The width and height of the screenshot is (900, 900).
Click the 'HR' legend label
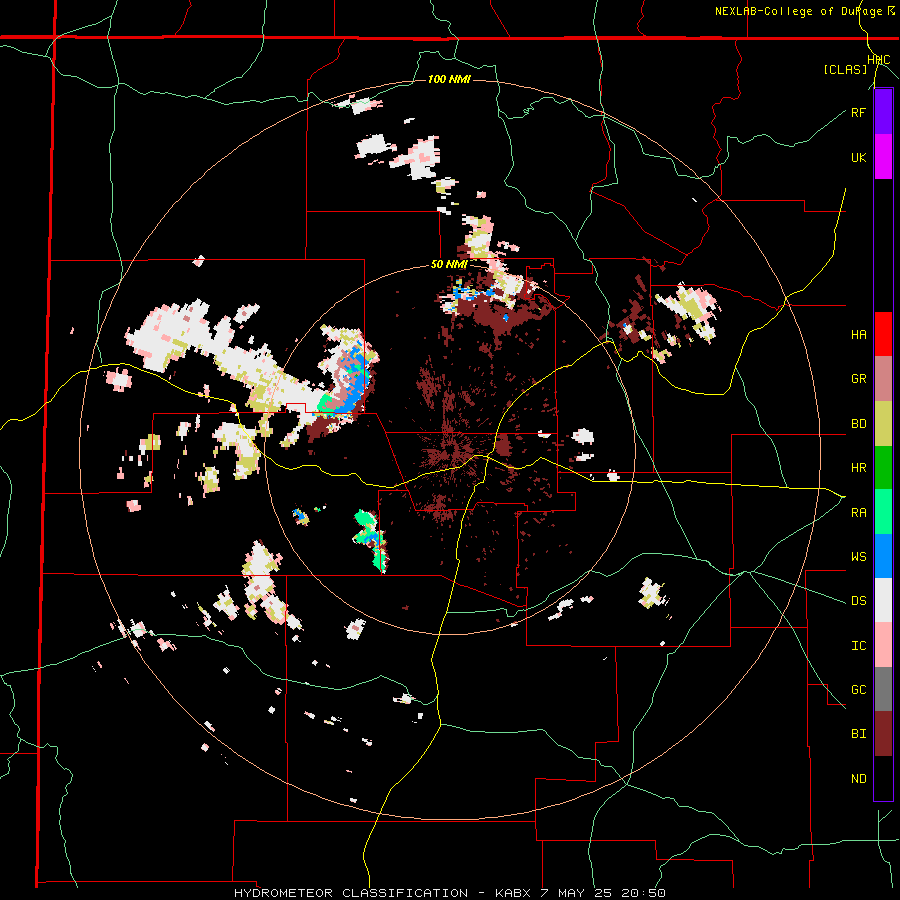point(858,468)
